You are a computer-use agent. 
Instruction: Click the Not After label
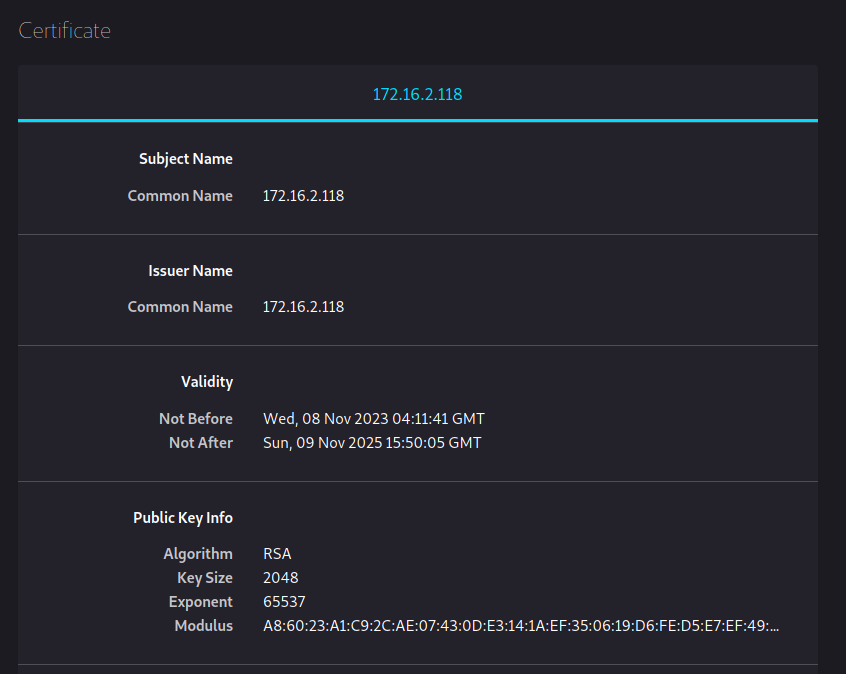(x=200, y=442)
